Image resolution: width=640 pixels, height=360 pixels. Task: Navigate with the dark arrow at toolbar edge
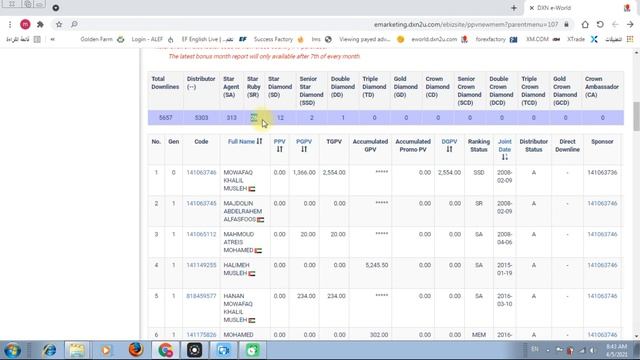coord(630,24)
